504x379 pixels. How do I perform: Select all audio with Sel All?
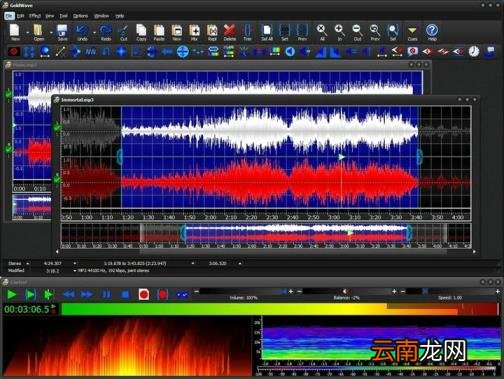coord(267,31)
